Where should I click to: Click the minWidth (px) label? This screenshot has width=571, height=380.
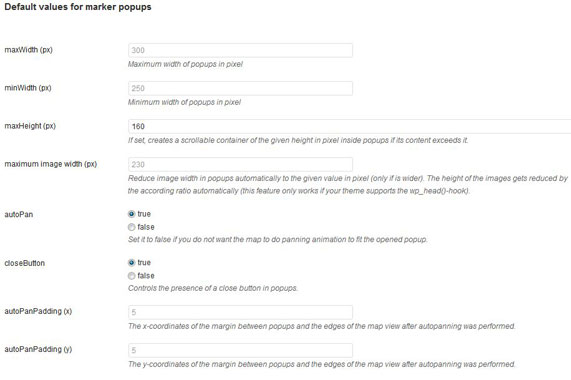(28, 88)
